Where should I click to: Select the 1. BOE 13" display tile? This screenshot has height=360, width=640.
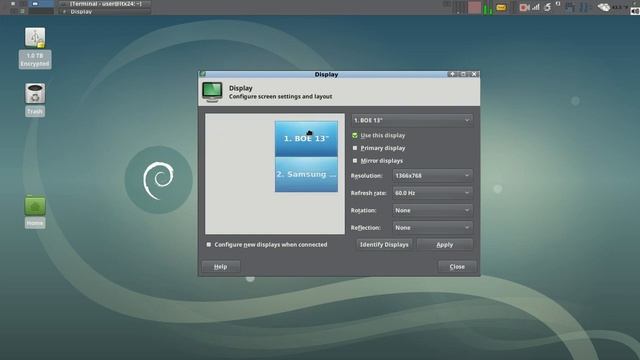(306, 138)
